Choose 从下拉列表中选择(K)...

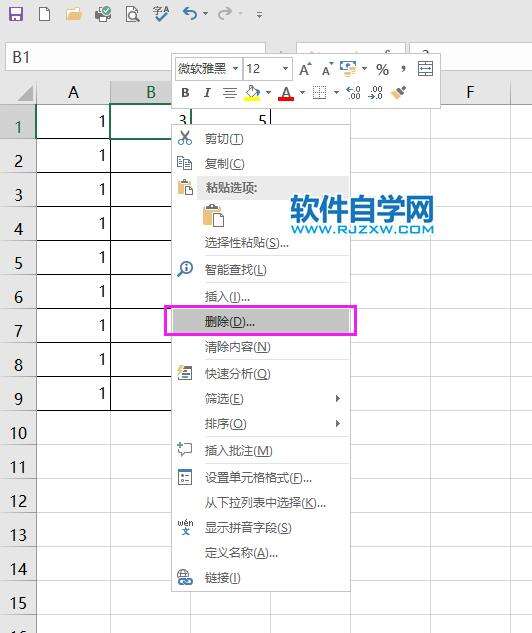pyautogui.click(x=260, y=503)
